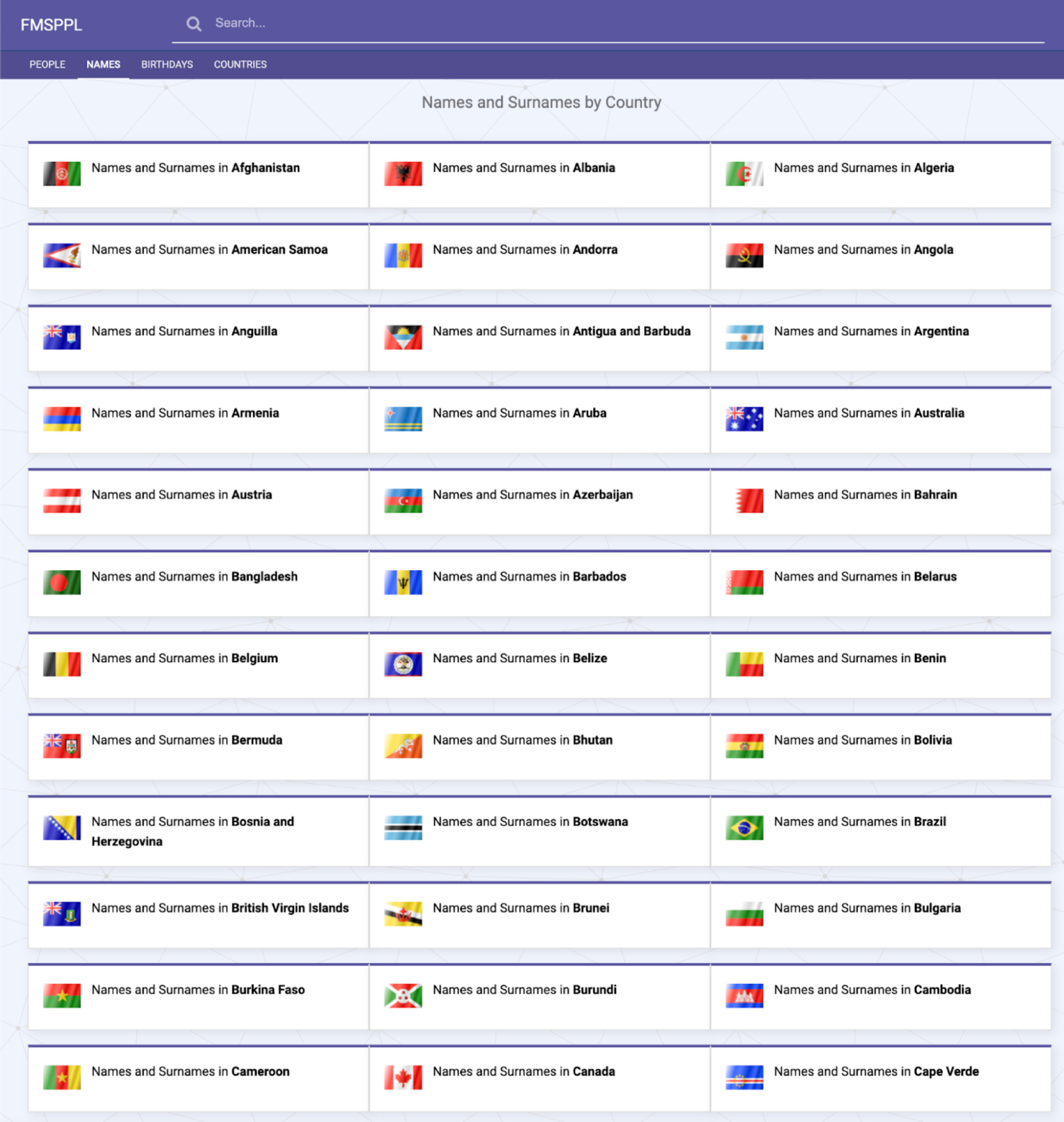Open Names and Surnames in Azerbaijan
Viewport: 1064px width, 1122px height.
533,494
